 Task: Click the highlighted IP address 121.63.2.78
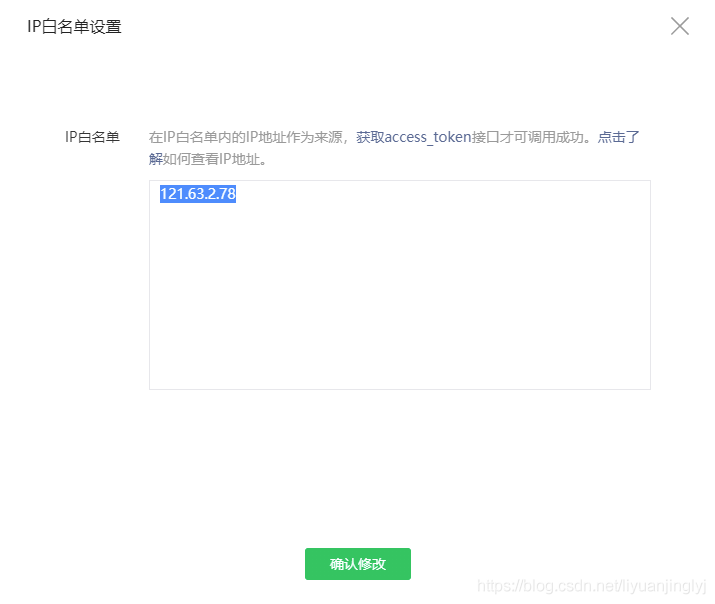[197, 195]
